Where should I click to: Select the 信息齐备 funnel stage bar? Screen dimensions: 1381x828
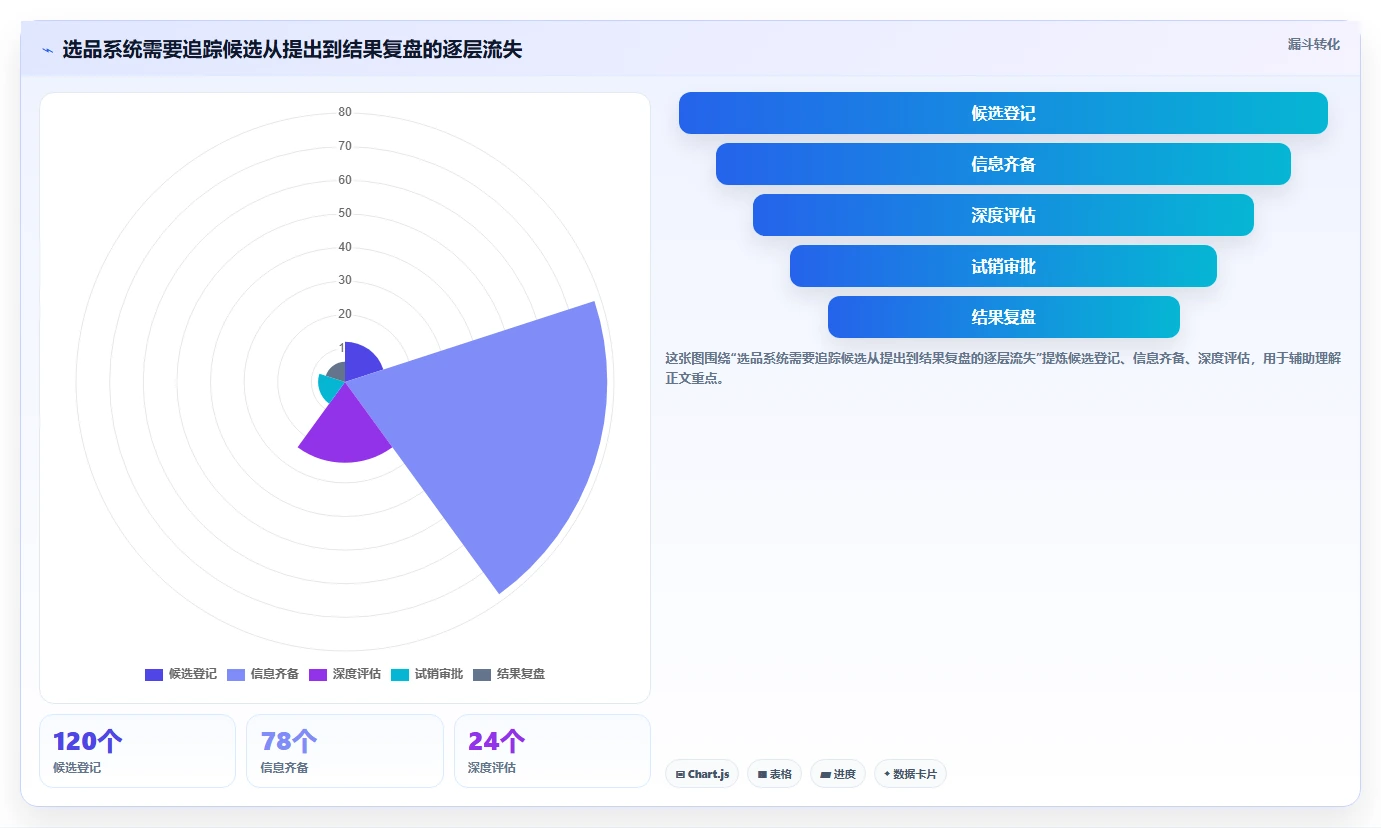pos(1003,164)
